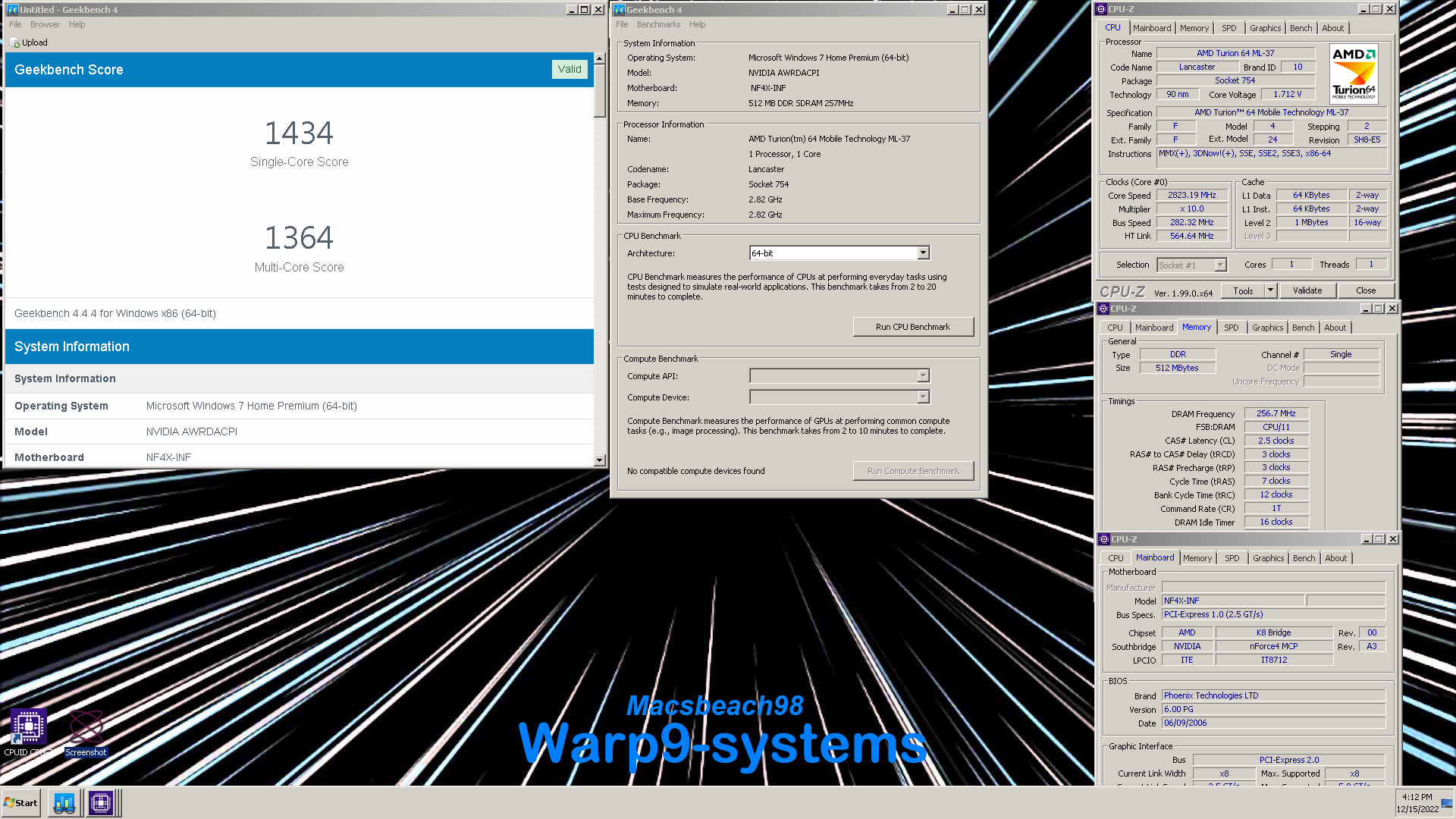The width and height of the screenshot is (1456, 819).
Task: Open the Browser menu
Action: (x=45, y=24)
